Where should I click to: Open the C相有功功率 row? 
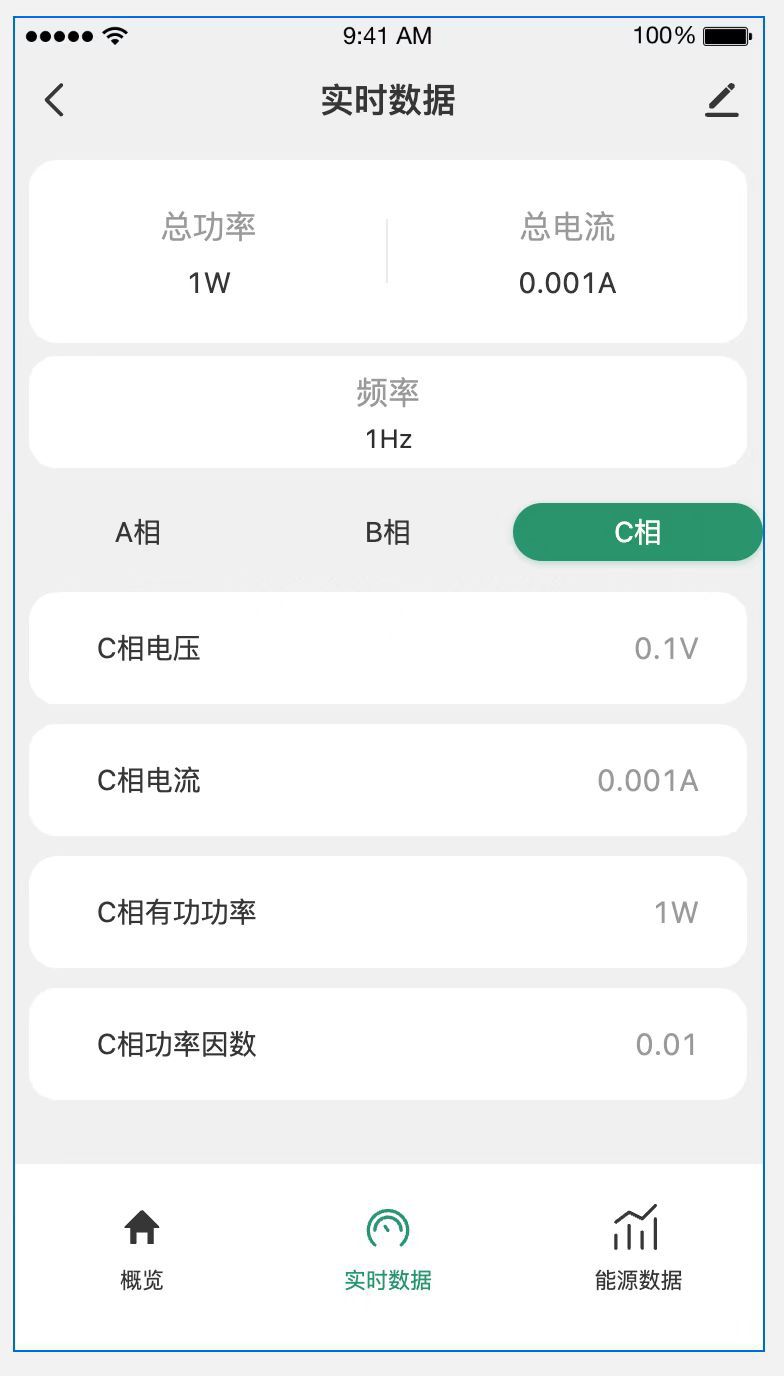click(388, 912)
